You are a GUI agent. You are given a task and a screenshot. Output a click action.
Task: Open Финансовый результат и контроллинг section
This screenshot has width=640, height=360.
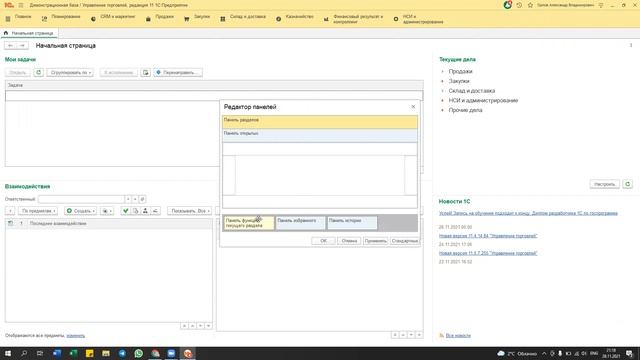pos(354,19)
